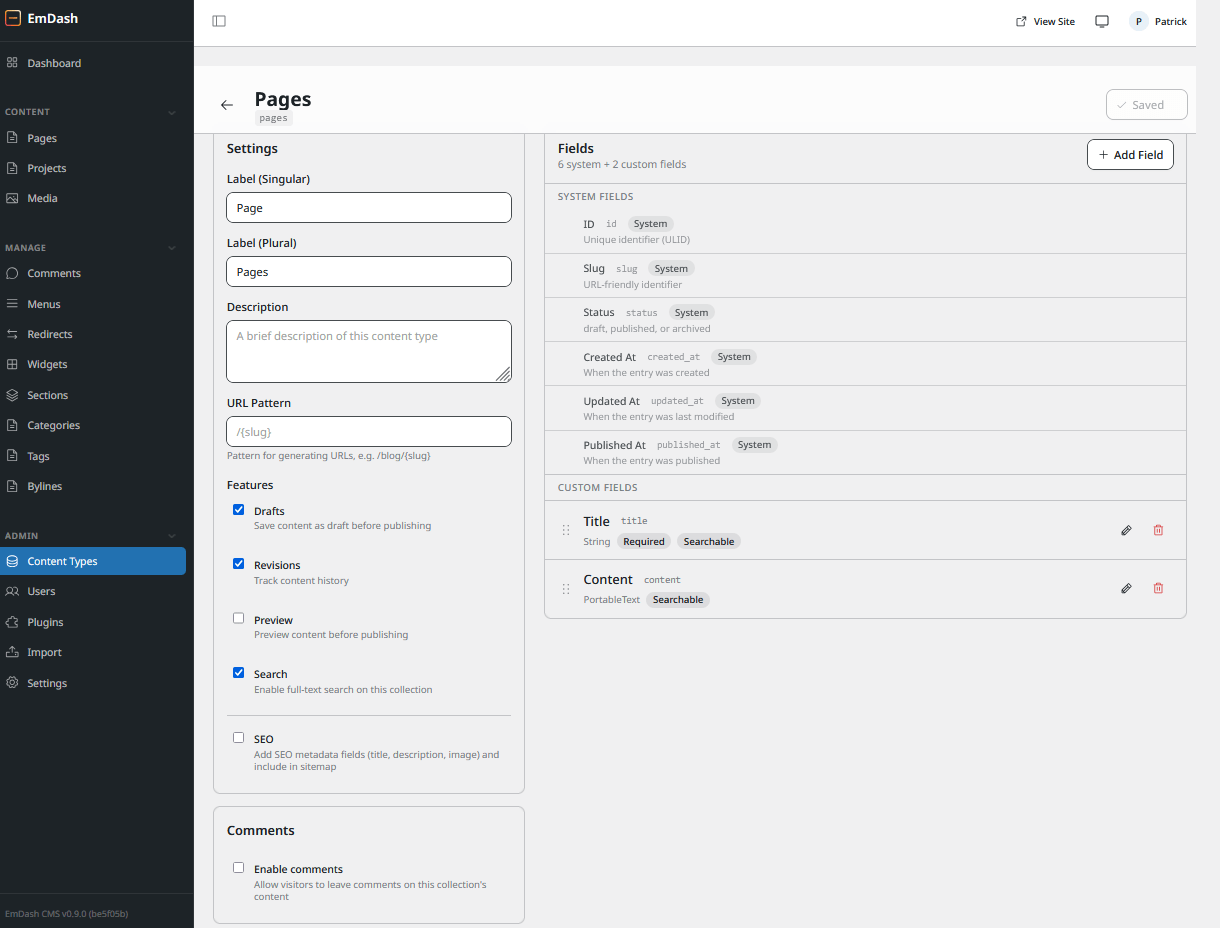1220x928 pixels.
Task: Go back with the left arrow icon
Action: click(x=227, y=105)
